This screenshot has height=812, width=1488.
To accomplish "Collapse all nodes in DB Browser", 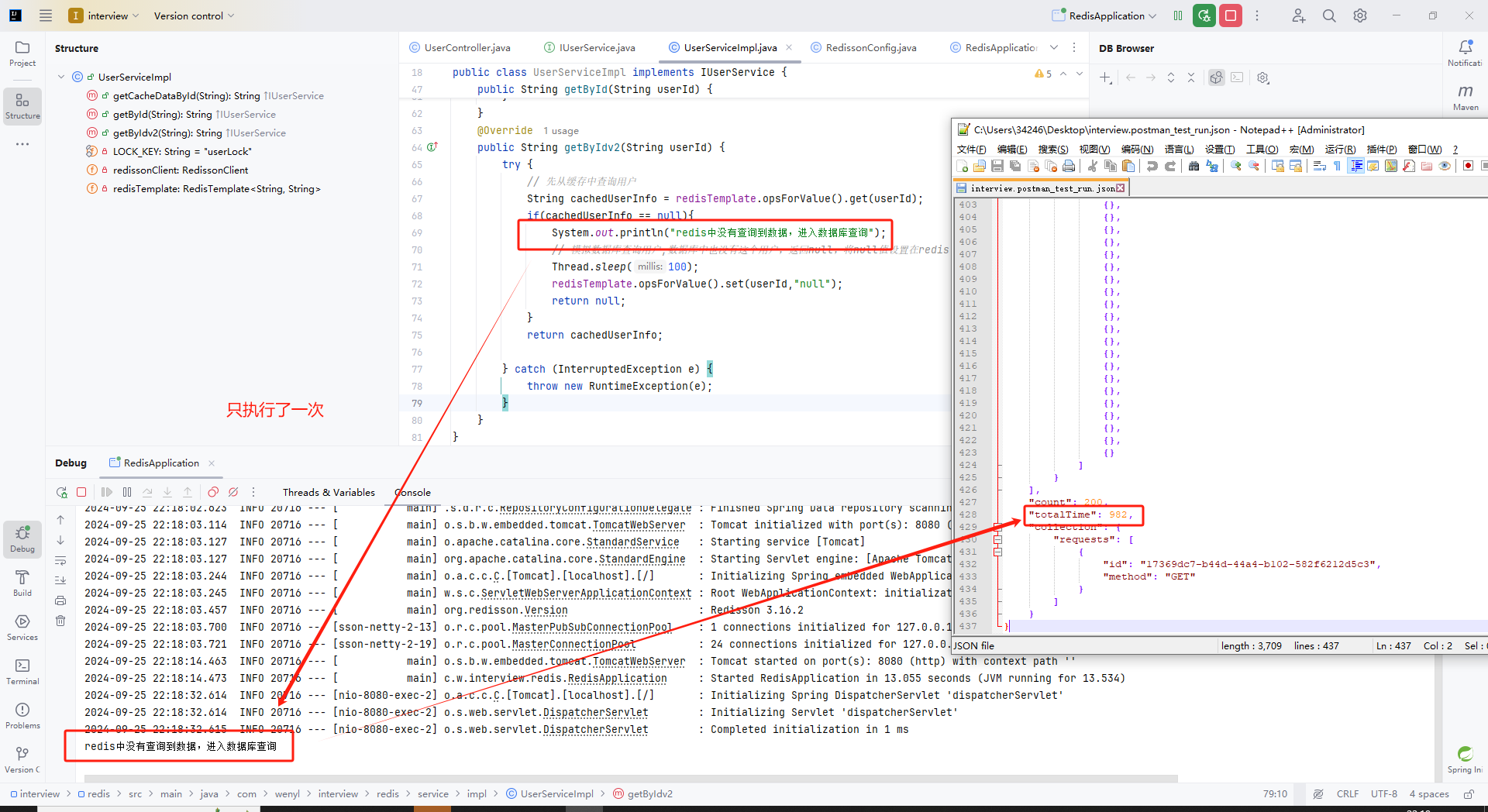I will (x=1191, y=77).
